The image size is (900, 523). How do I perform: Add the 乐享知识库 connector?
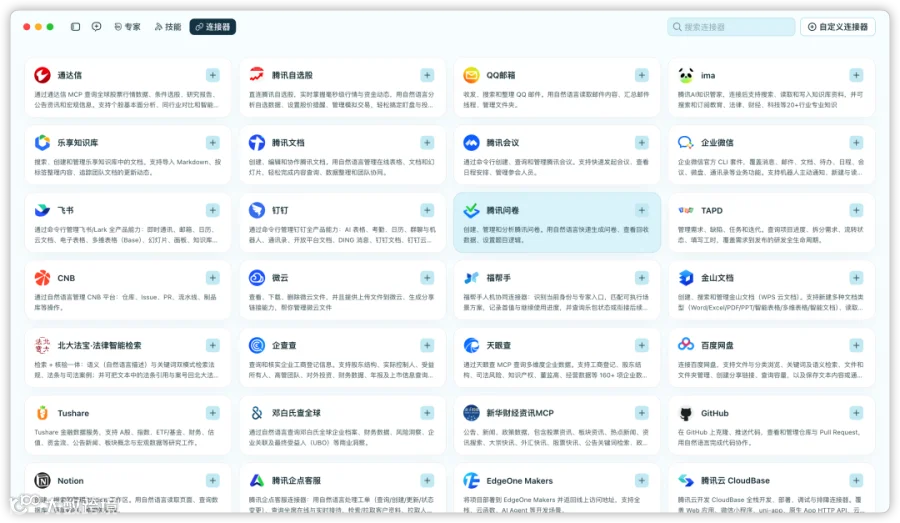point(212,142)
